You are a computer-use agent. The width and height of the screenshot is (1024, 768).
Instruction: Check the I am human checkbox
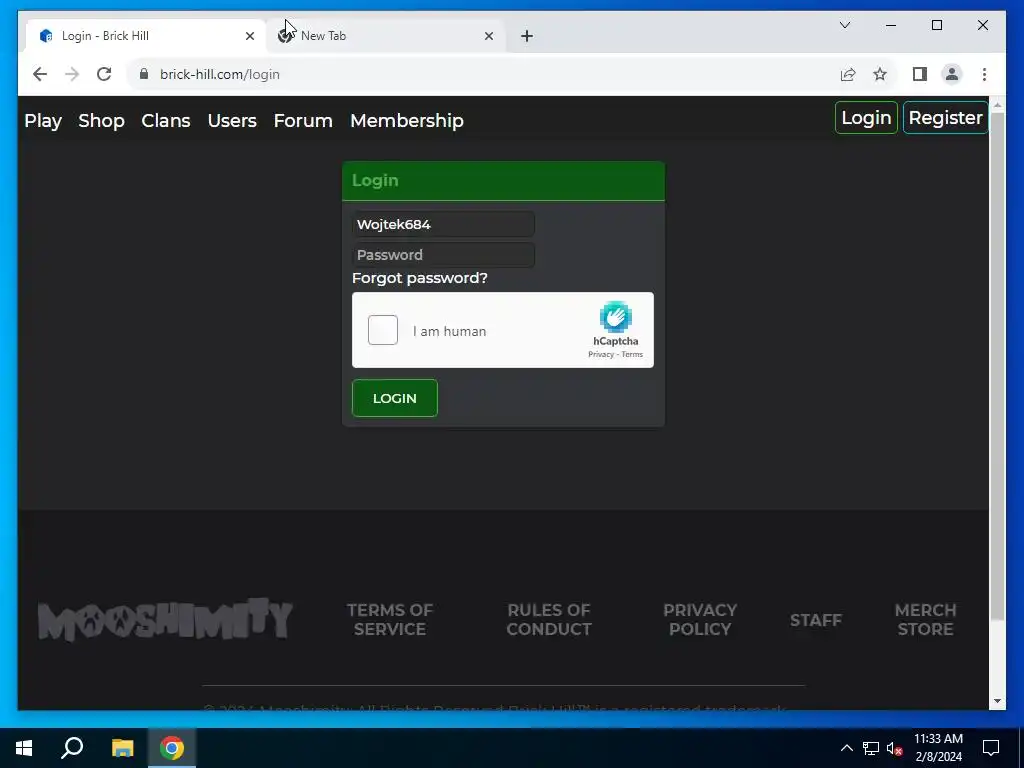(383, 330)
